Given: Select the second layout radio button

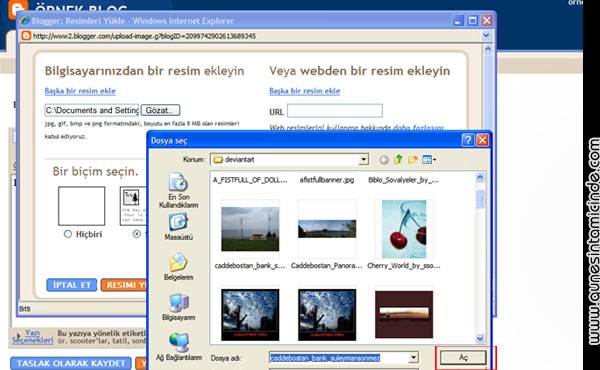Looking at the screenshot, I should [137, 234].
